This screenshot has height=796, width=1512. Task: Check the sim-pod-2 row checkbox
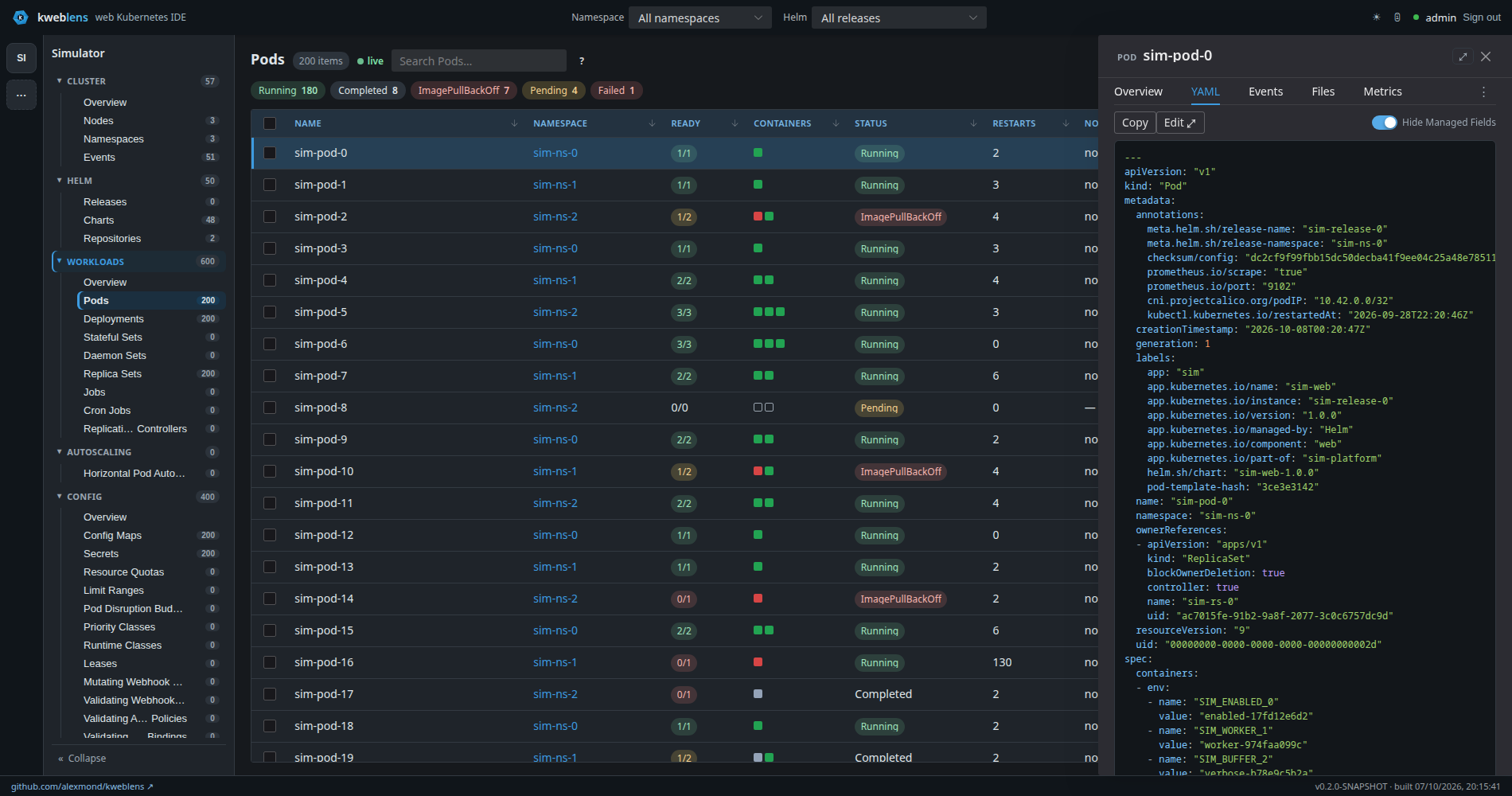[270, 217]
